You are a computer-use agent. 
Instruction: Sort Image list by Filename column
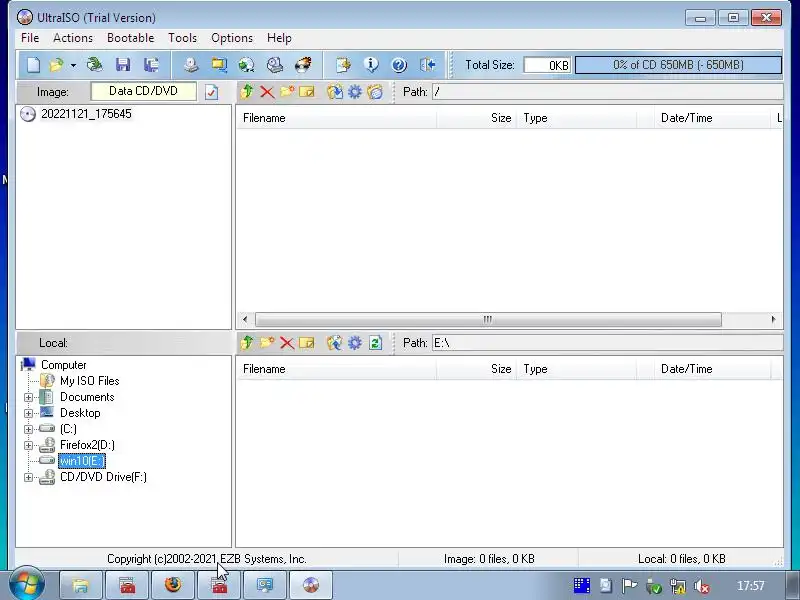tap(337, 118)
